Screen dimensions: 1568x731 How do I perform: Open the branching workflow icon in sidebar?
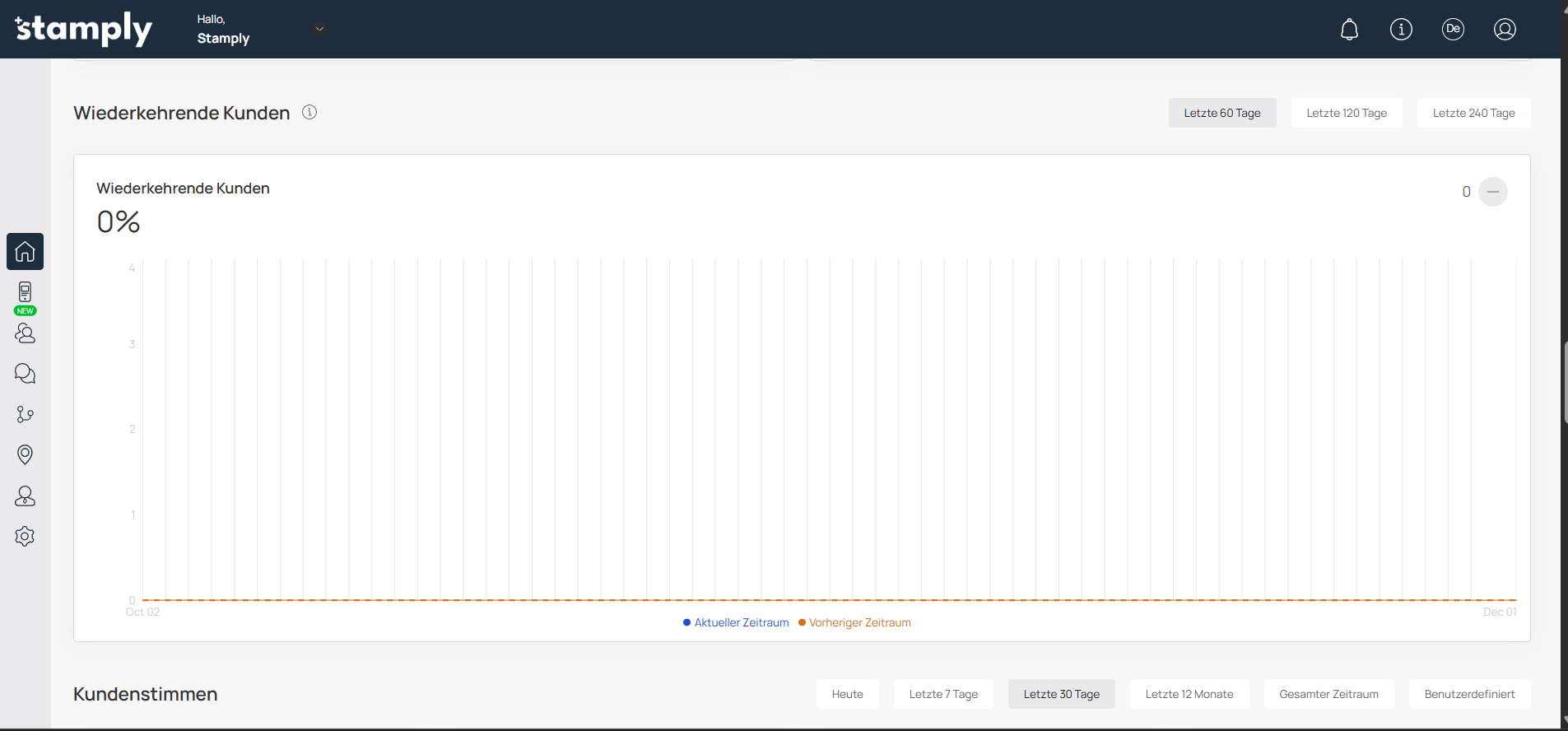pyautogui.click(x=25, y=414)
